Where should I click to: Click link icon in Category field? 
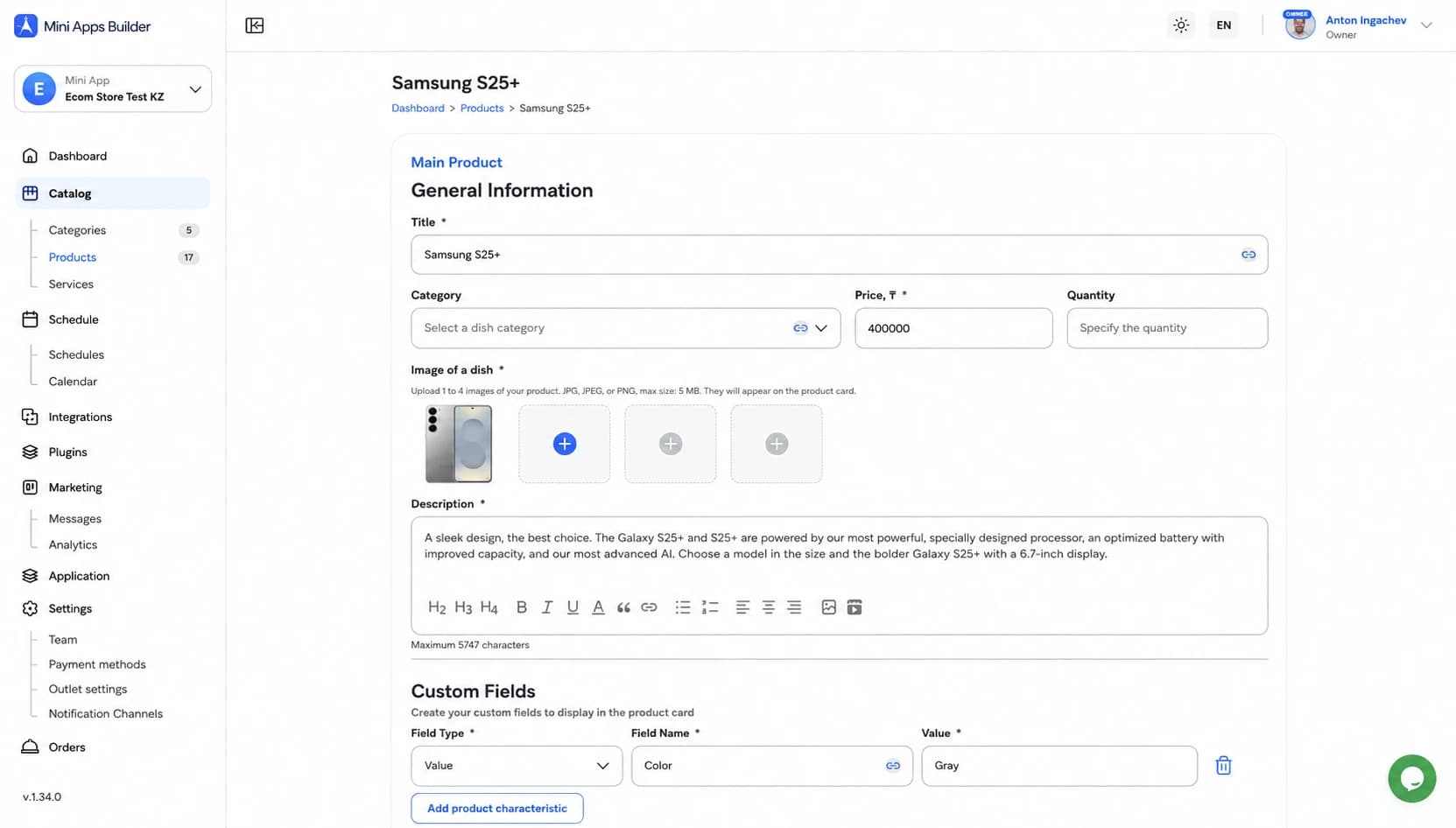(800, 328)
